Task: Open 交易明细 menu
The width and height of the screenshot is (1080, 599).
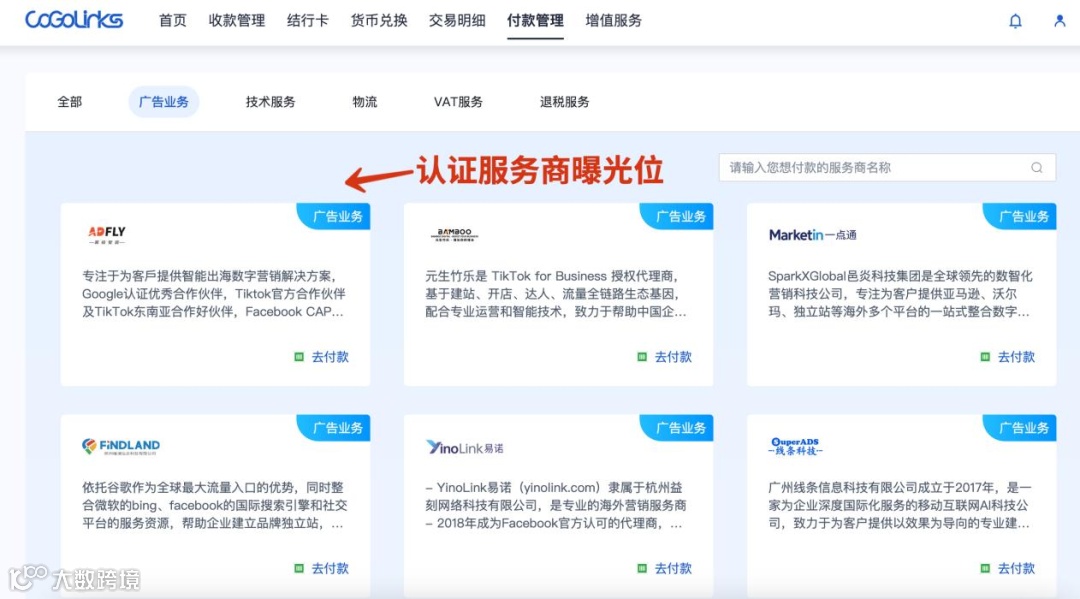Action: tap(457, 21)
